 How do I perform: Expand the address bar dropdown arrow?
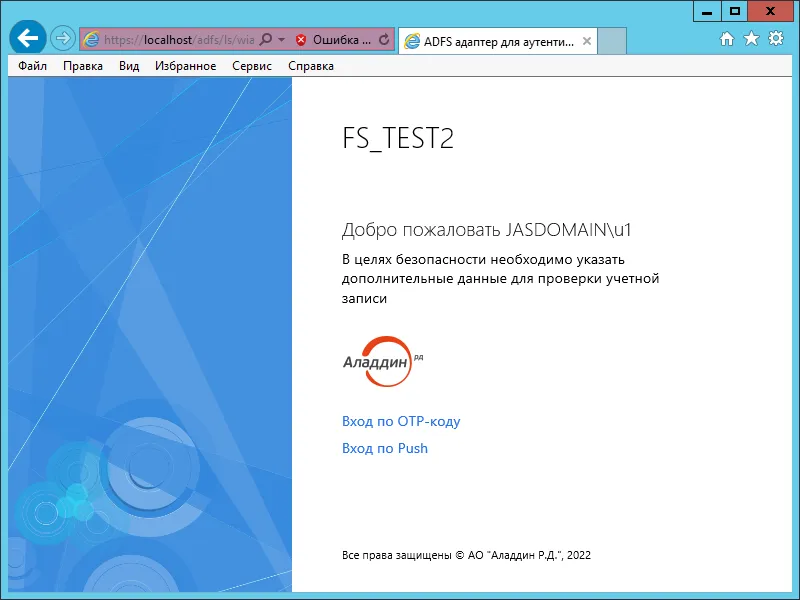pyautogui.click(x=282, y=39)
